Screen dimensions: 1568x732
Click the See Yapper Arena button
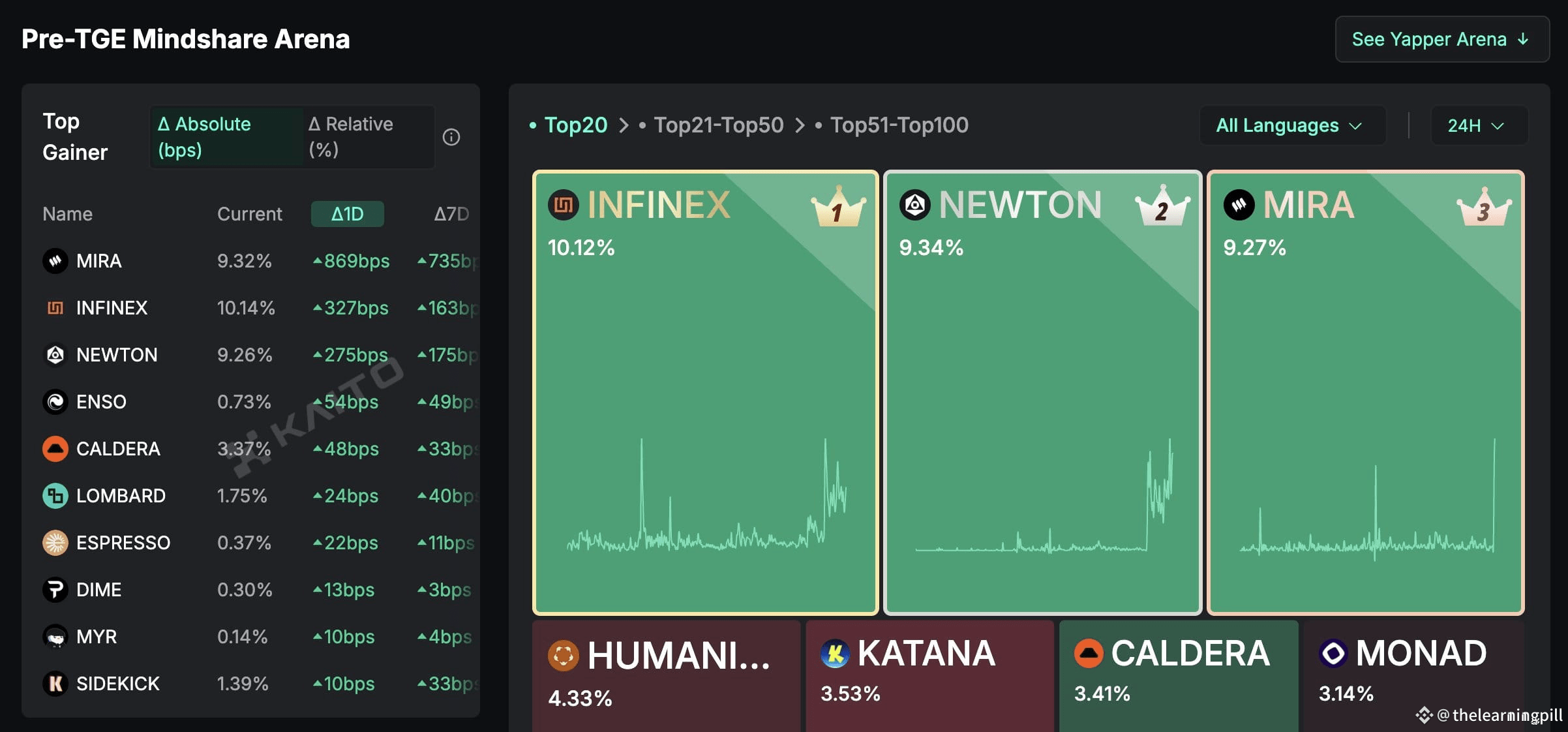(x=1442, y=39)
